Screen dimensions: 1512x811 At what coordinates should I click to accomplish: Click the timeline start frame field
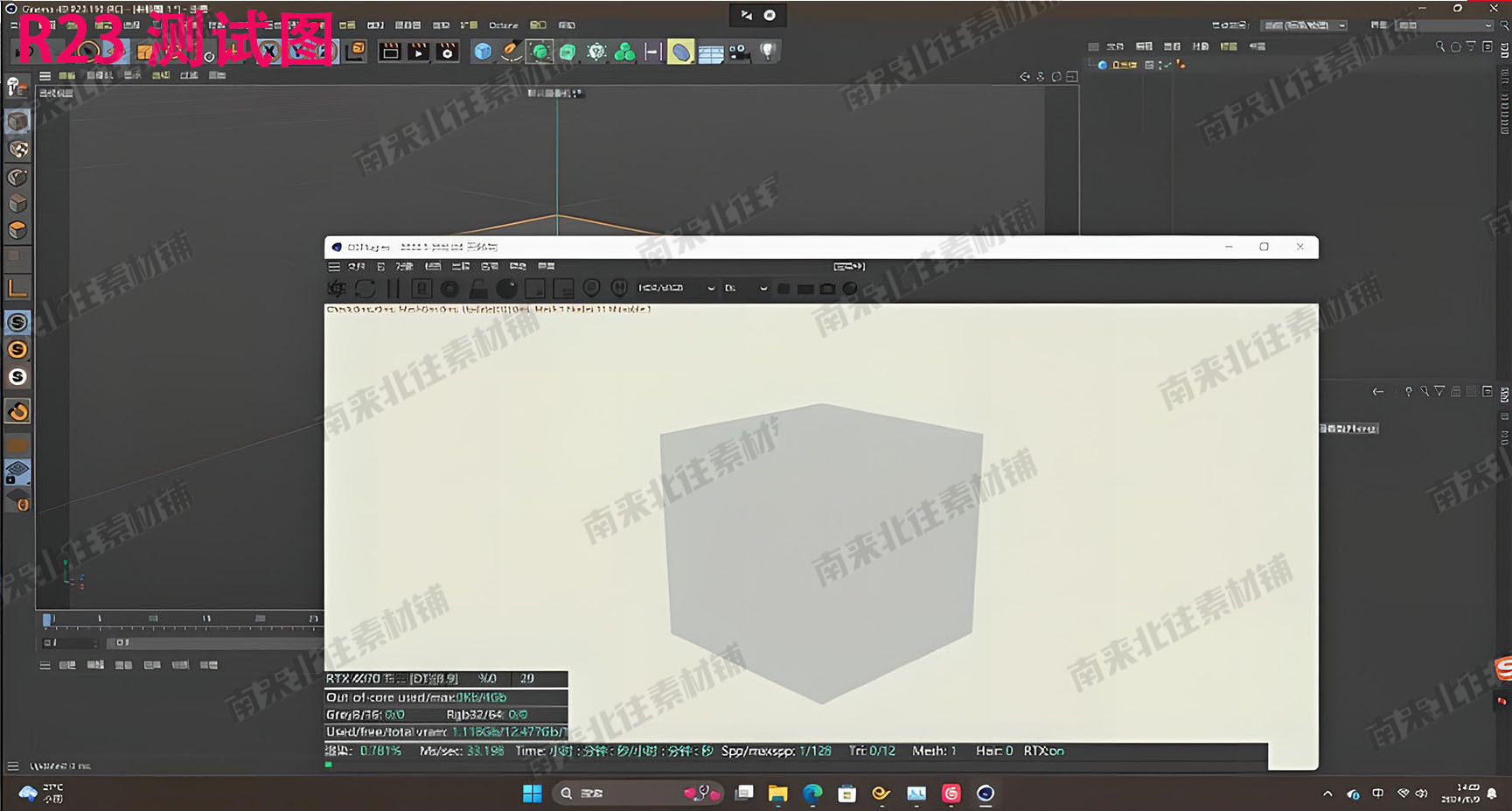[x=70, y=642]
